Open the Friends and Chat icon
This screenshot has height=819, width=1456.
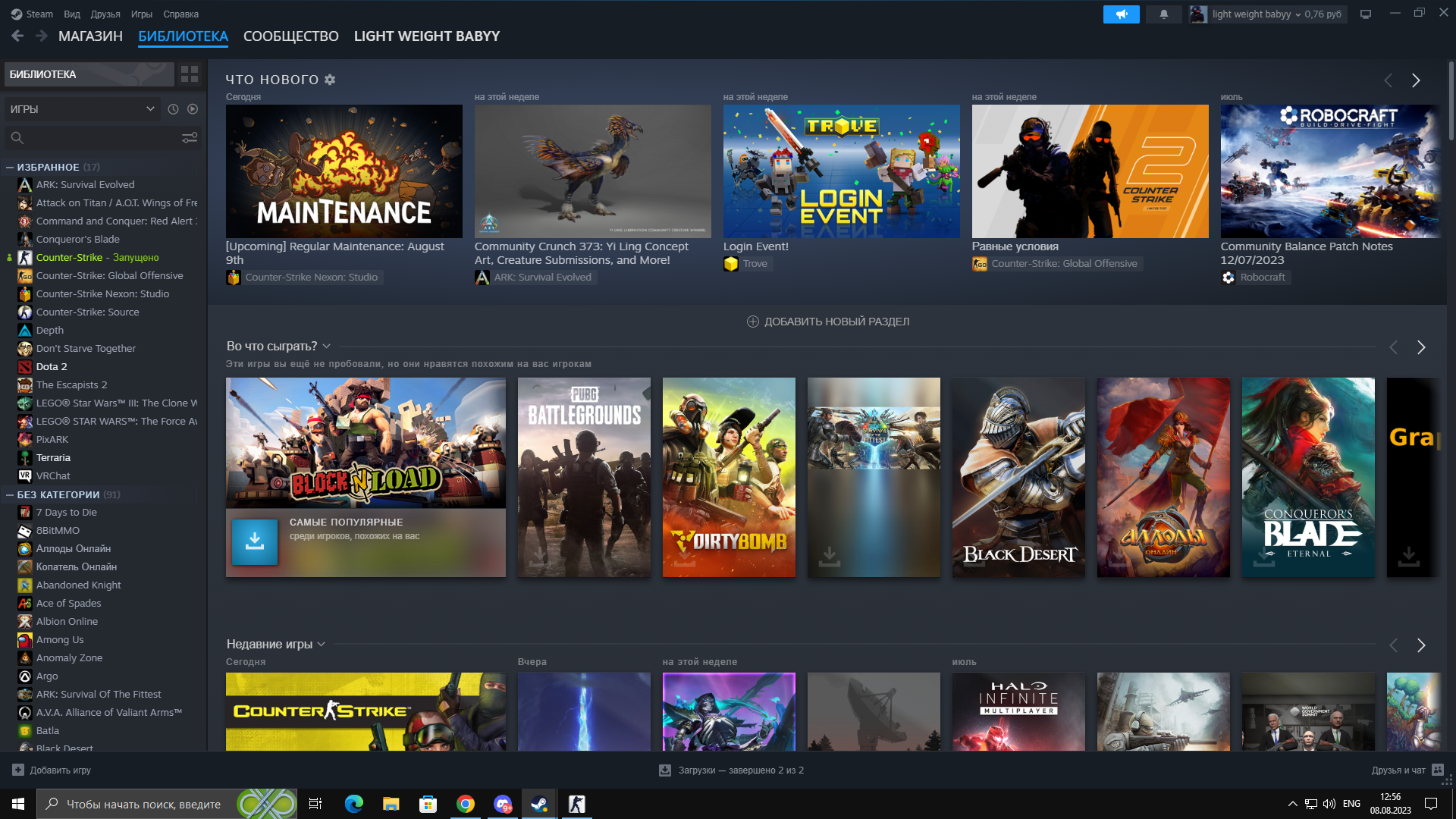[x=1438, y=770]
